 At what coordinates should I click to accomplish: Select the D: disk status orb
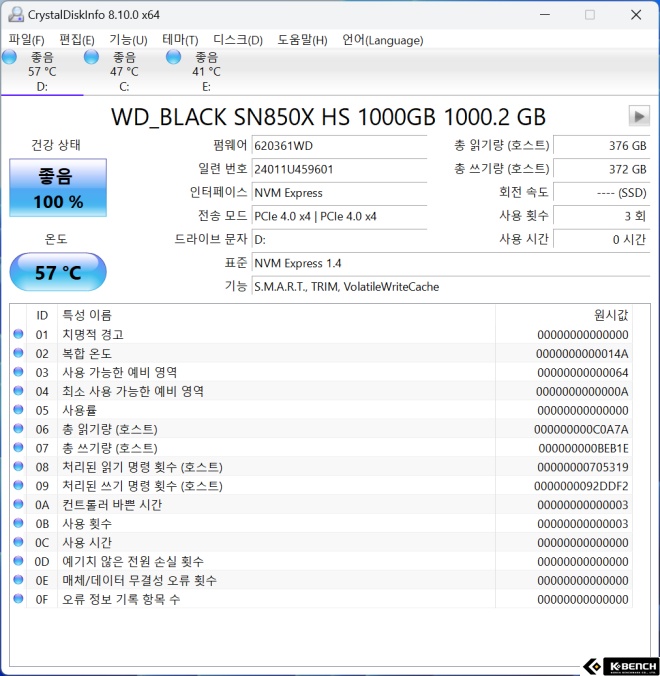click(9, 57)
